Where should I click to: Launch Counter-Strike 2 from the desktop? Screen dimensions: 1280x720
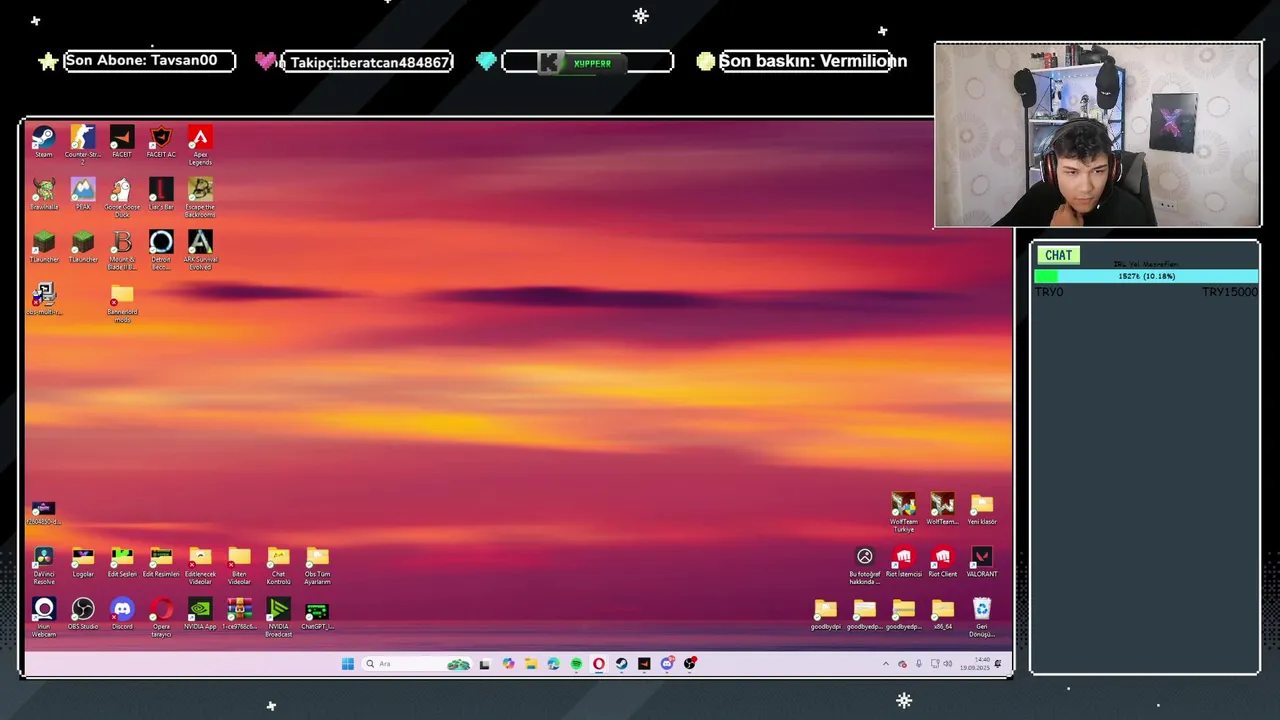(x=83, y=144)
